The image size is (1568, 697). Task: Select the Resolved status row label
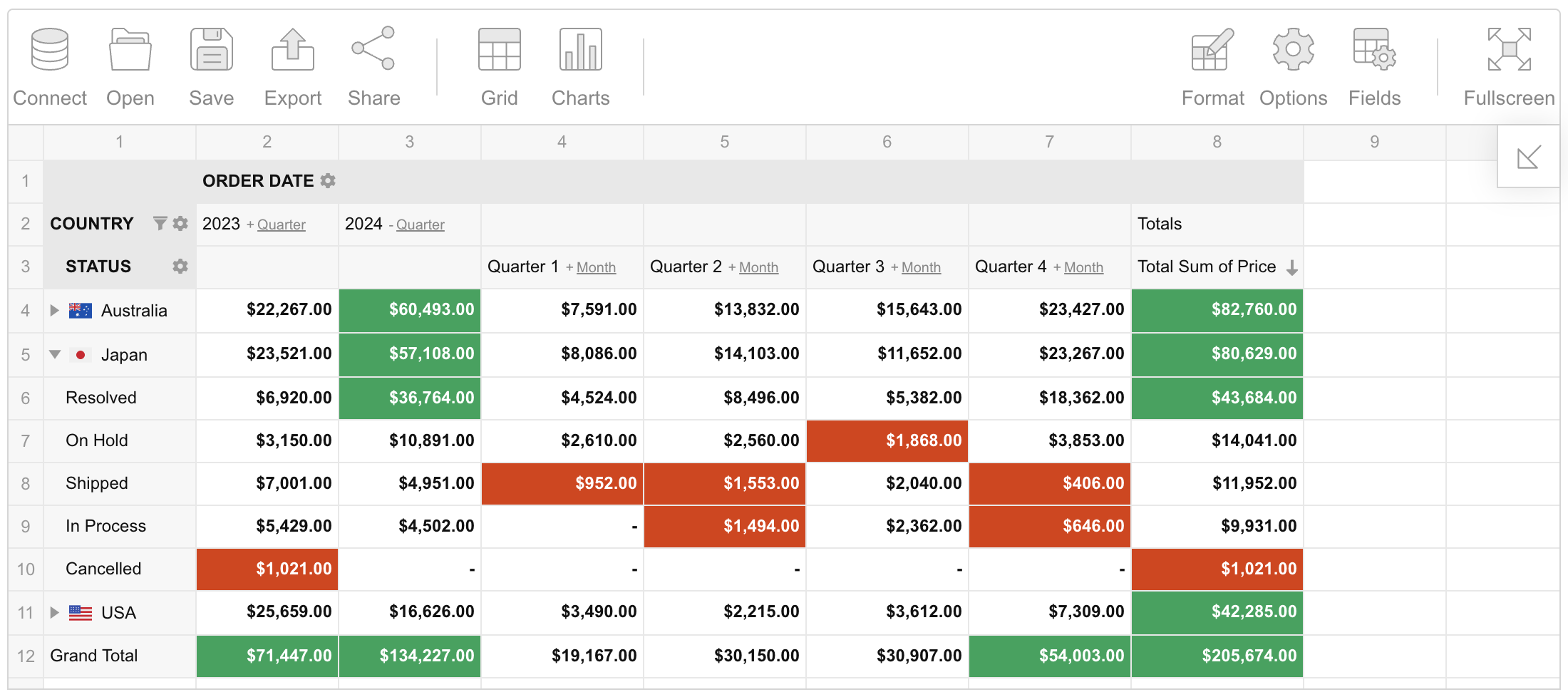pyautogui.click(x=120, y=398)
